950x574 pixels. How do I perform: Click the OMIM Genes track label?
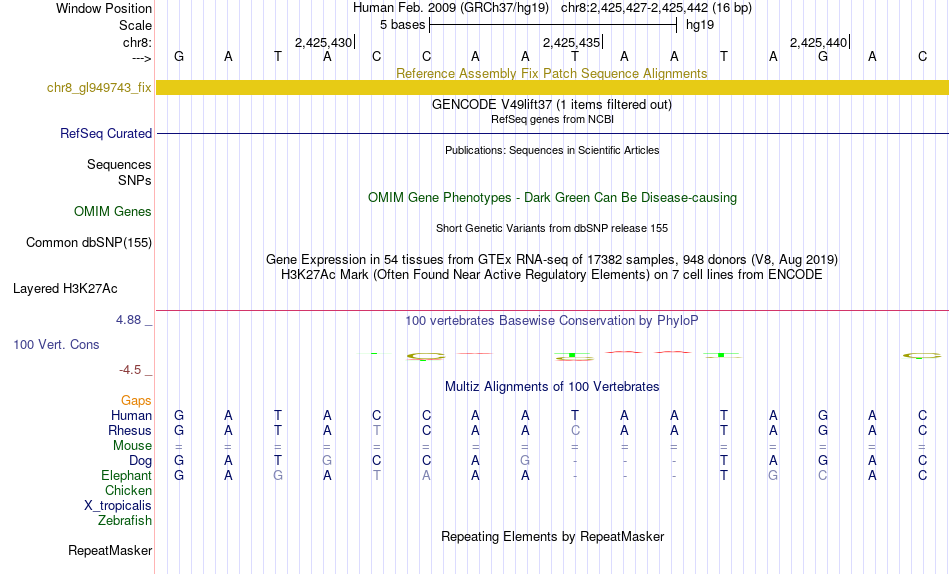(113, 212)
